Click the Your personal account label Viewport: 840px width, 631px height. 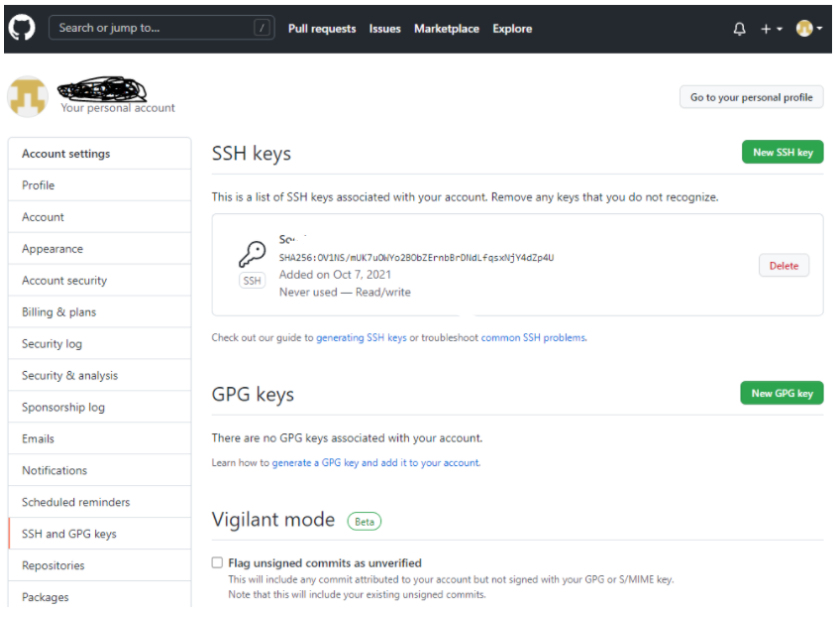tap(118, 108)
